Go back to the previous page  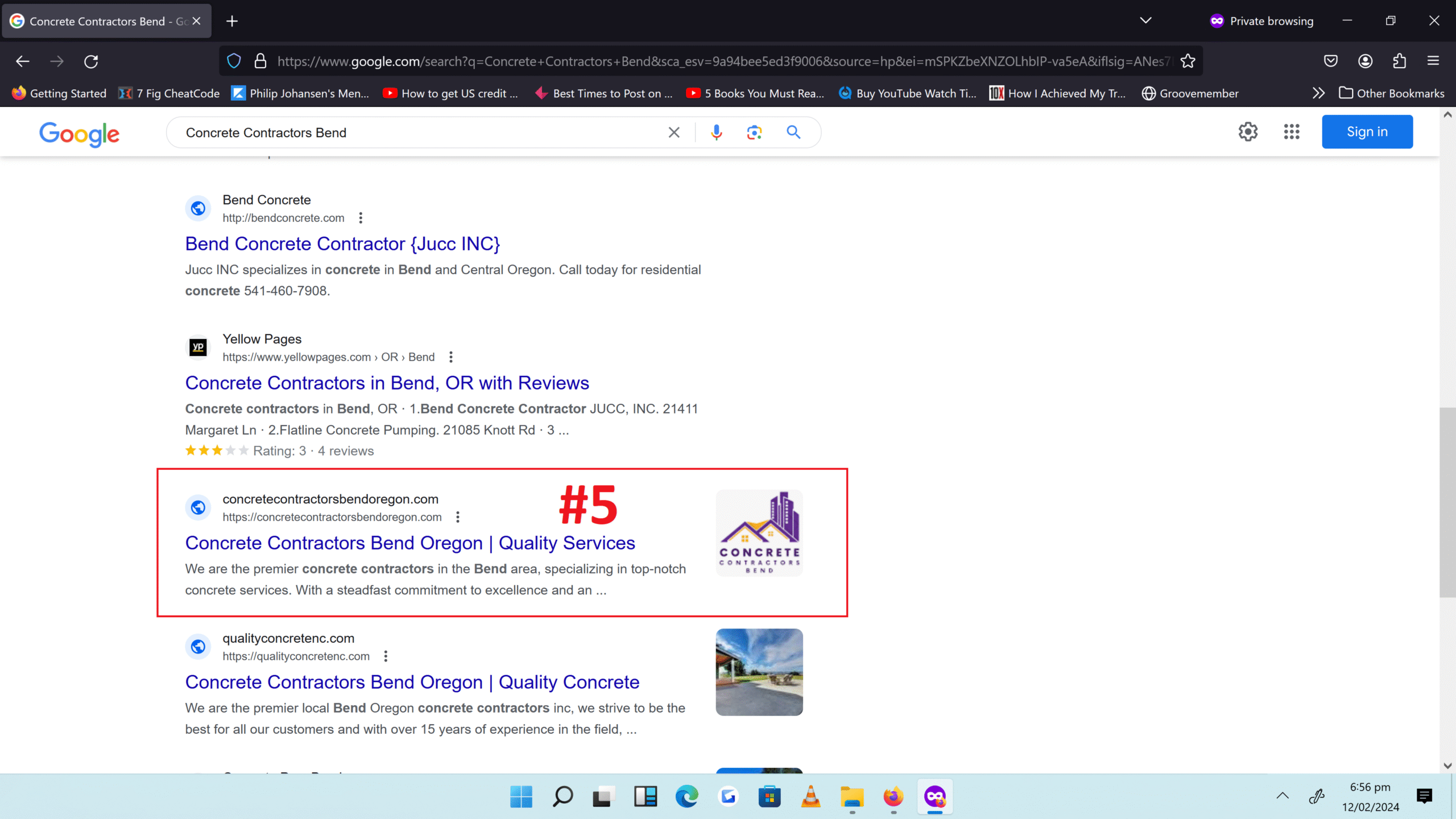pyautogui.click(x=23, y=61)
